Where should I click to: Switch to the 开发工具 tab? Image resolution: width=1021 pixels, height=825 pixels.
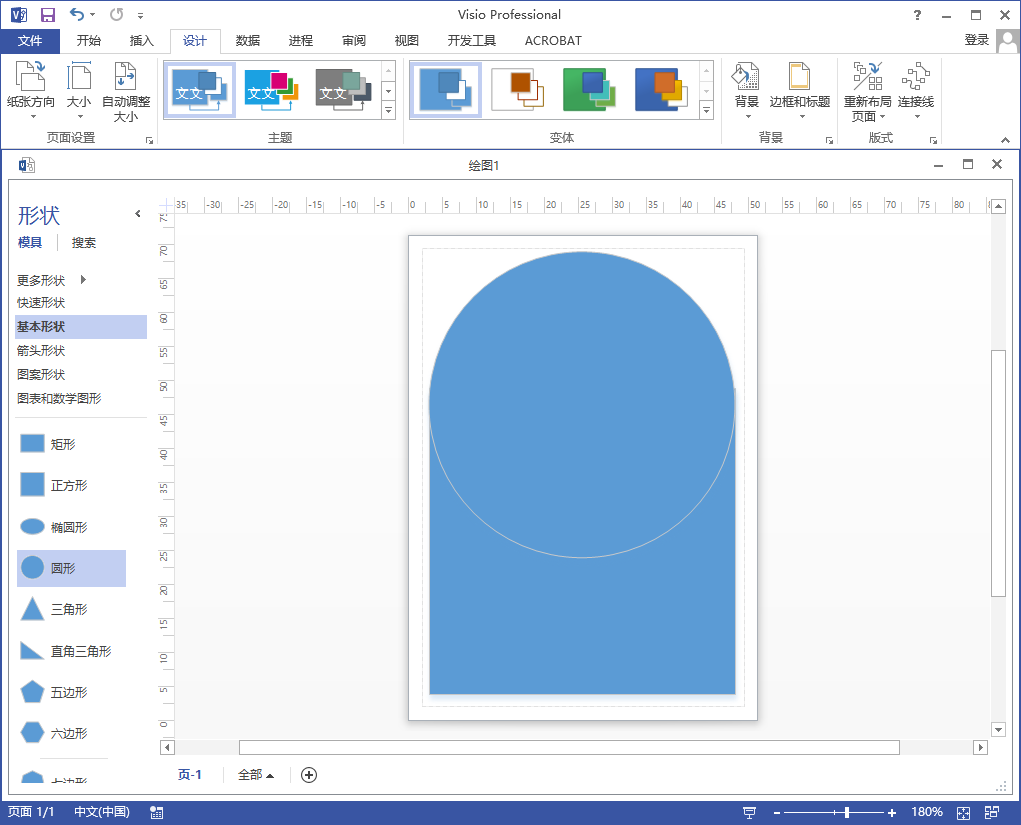point(471,40)
